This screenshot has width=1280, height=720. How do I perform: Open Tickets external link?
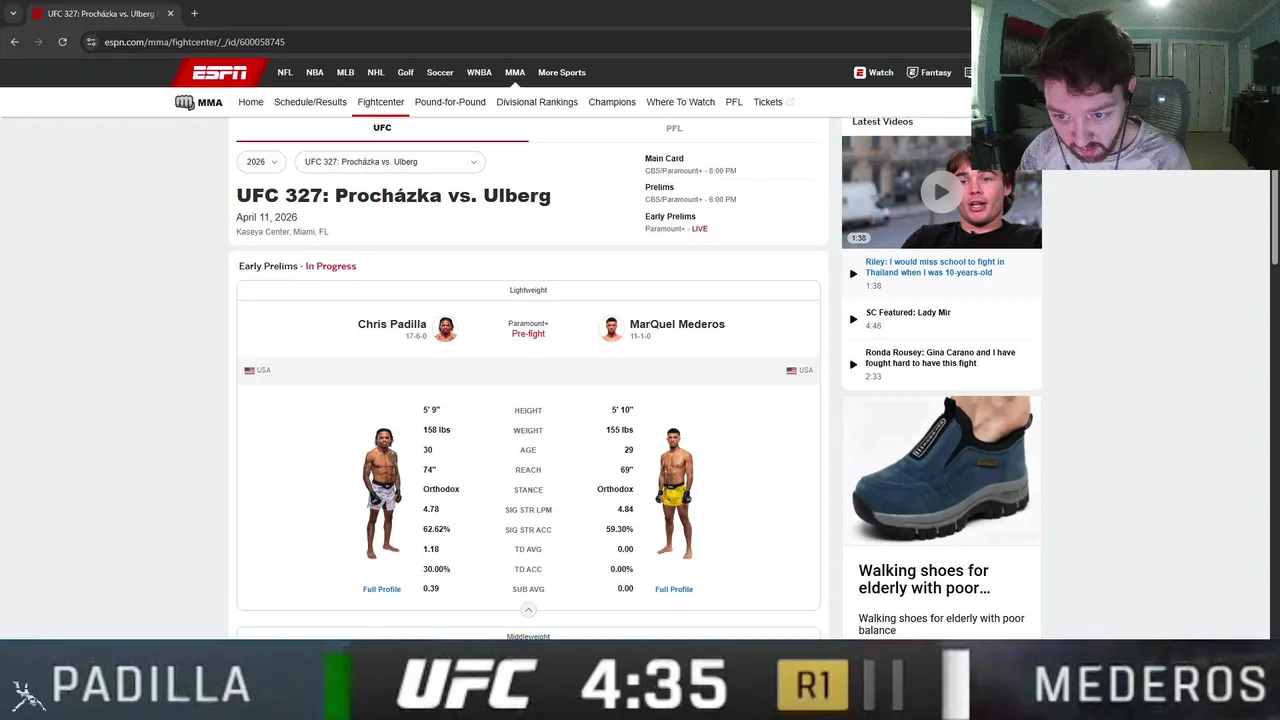point(773,102)
